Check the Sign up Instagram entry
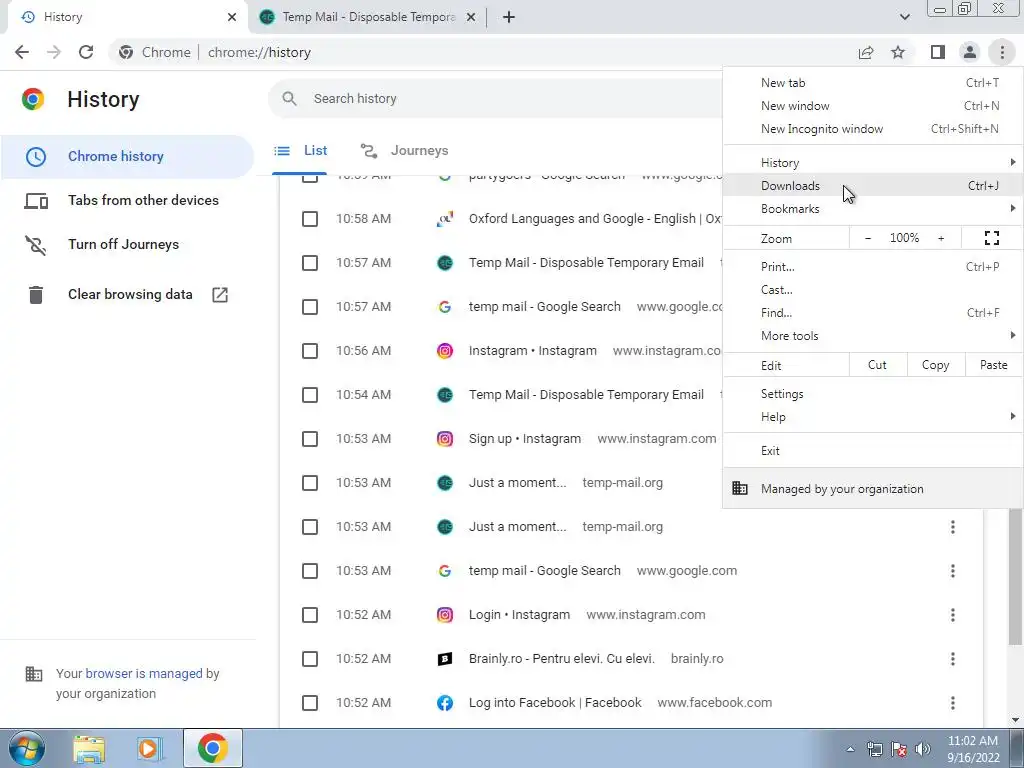 (310, 439)
